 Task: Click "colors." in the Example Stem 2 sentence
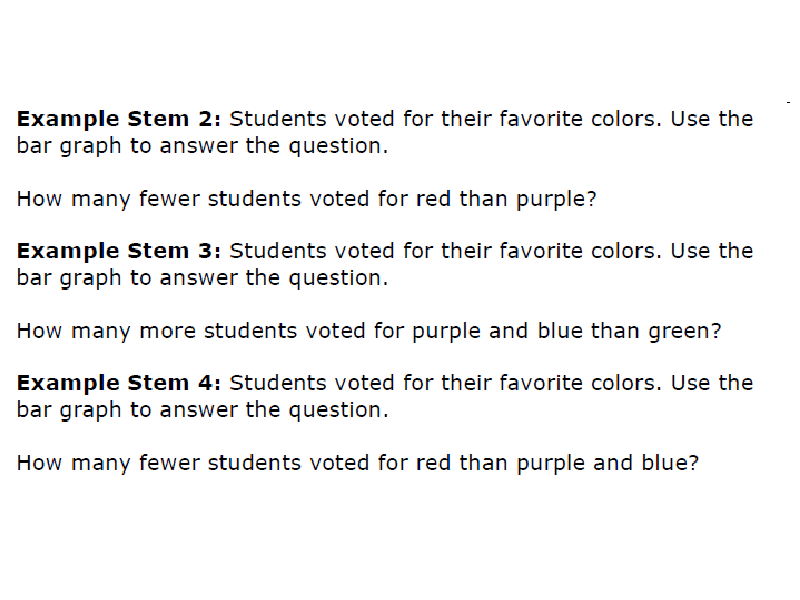pos(626,119)
